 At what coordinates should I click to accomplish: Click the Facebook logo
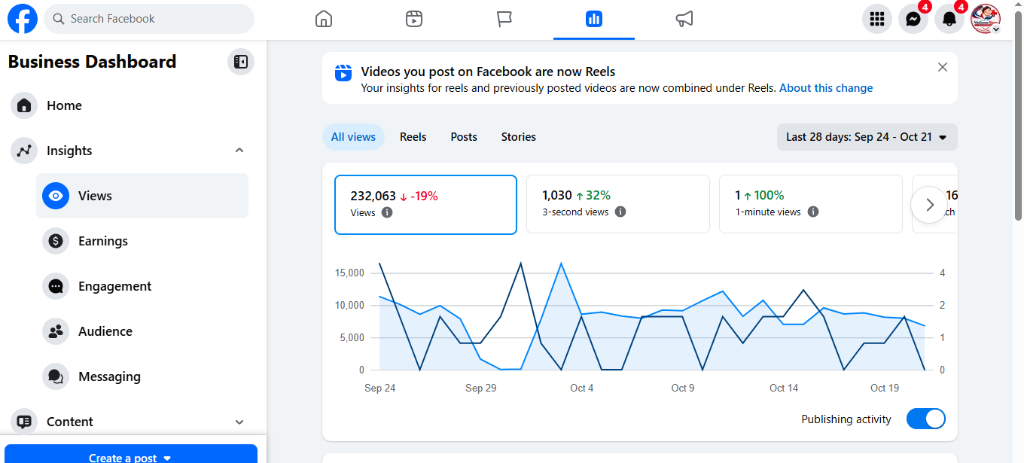(22, 19)
